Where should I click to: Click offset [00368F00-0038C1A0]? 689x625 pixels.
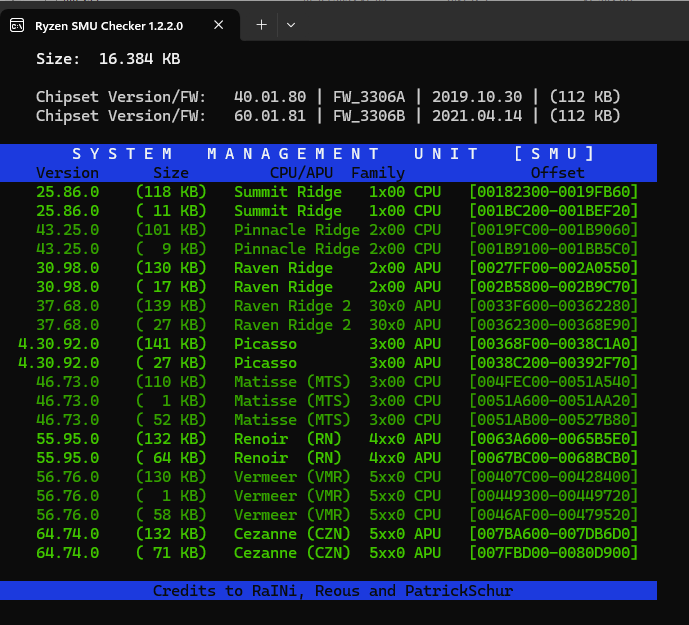[x=554, y=344]
